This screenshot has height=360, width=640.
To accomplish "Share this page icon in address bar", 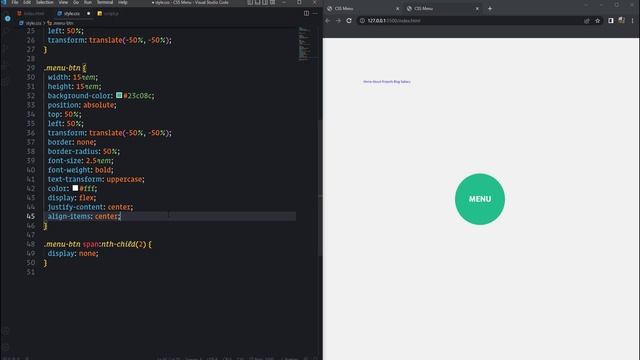I will click(x=587, y=20).
